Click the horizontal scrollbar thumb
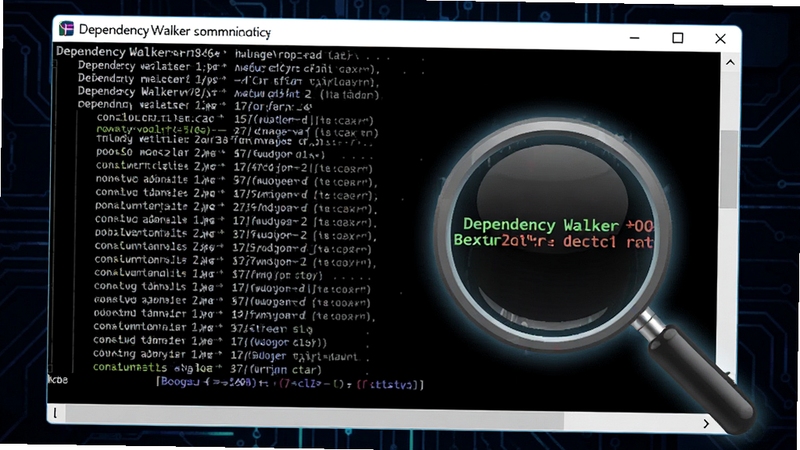Image resolution: width=800 pixels, height=450 pixels. tap(314, 415)
